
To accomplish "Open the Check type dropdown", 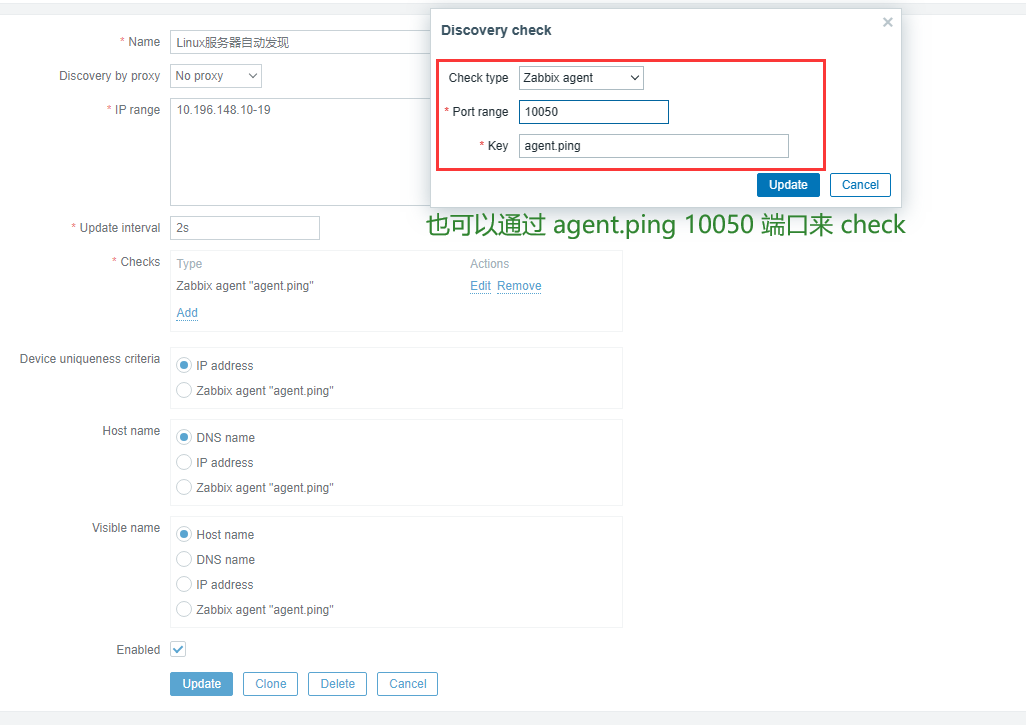I will [x=581, y=78].
